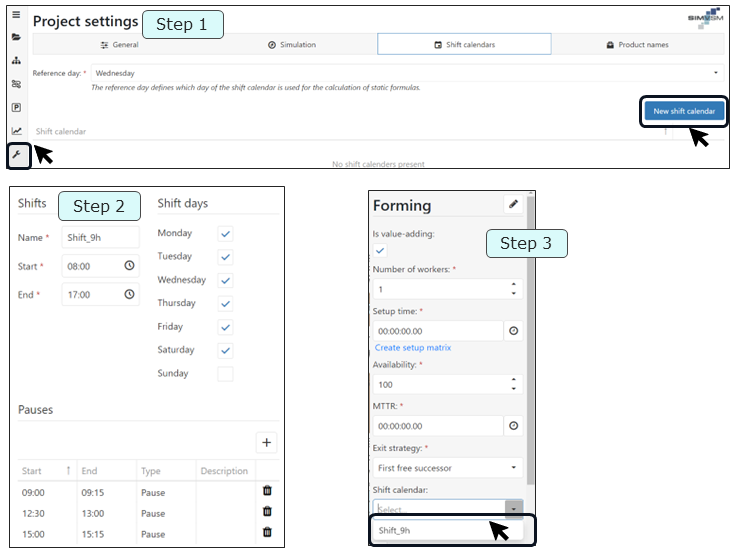Click the open folder icon in sidebar
738x552 pixels.
pyautogui.click(x=16, y=37)
